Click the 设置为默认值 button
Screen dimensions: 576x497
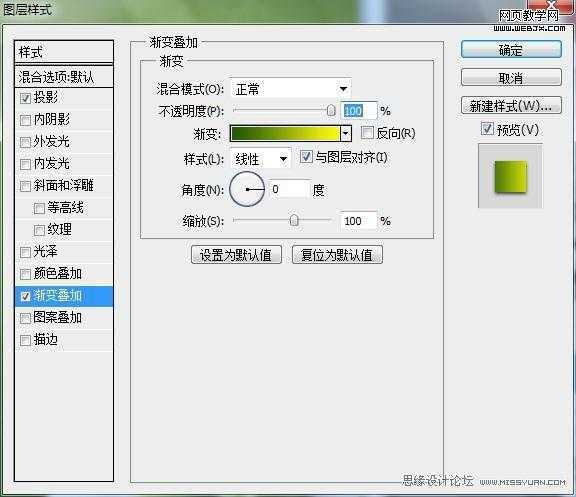tap(236, 255)
